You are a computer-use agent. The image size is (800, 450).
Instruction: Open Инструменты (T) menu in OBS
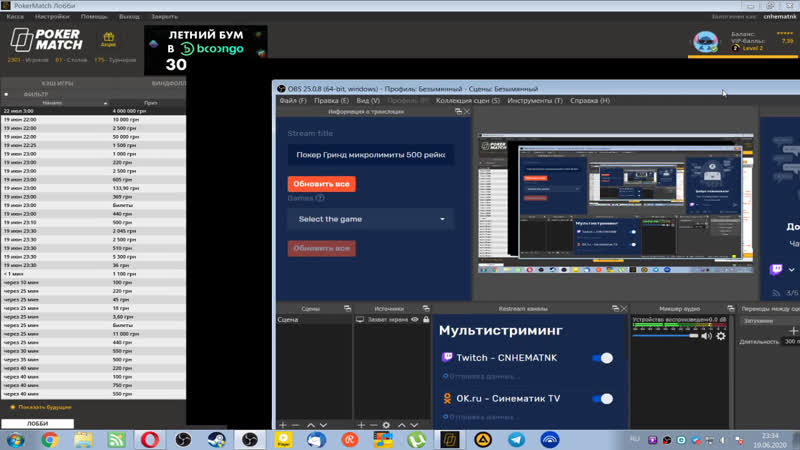(x=535, y=101)
